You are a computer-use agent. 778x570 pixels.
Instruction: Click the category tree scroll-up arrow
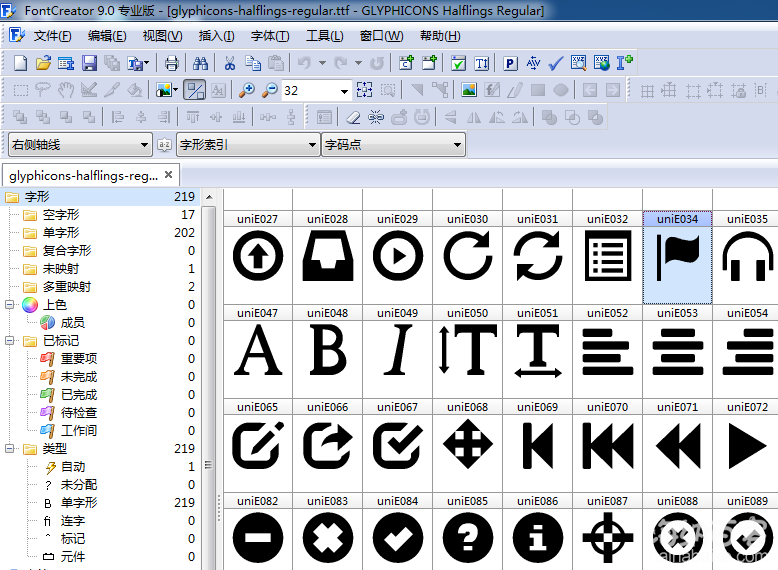(x=209, y=197)
